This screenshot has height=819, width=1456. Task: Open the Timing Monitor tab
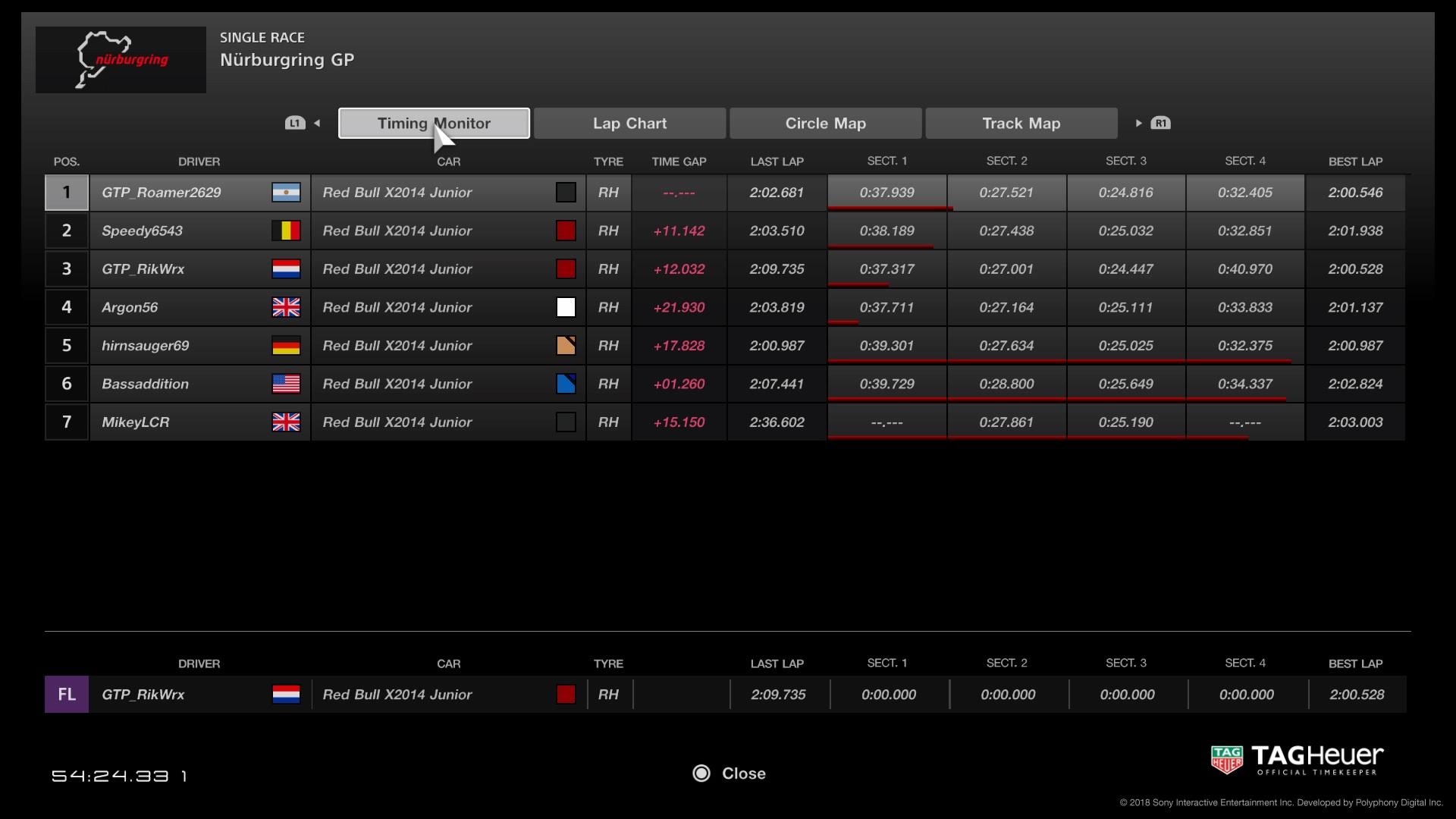tap(434, 123)
